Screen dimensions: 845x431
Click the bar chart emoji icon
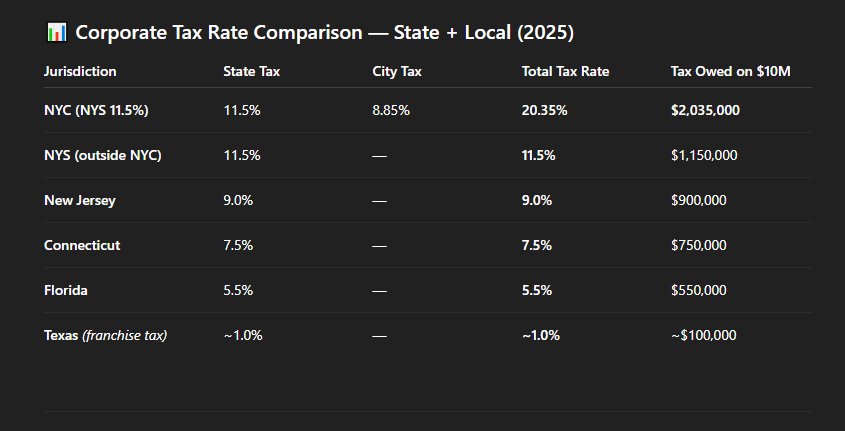56,33
